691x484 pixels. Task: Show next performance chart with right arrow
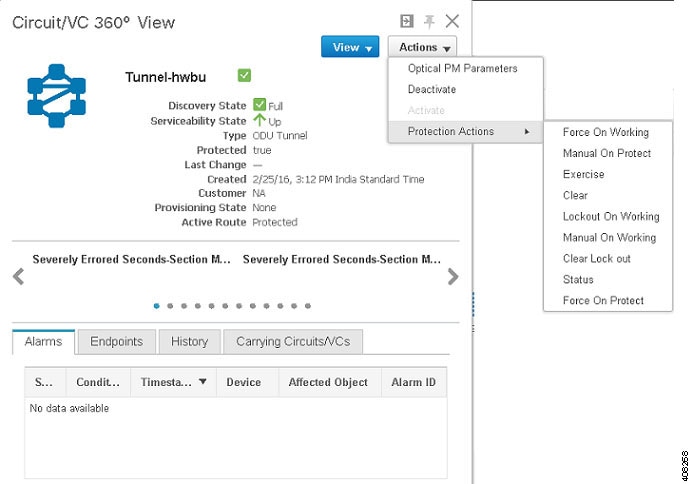(x=453, y=277)
